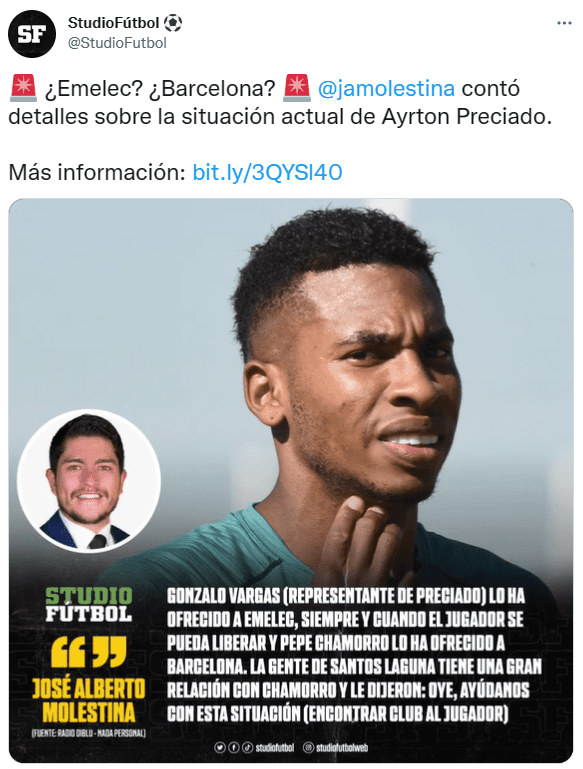Click the Twitter bird icon in footer
Screen dimensions: 583x769
pyautogui.click(x=220, y=747)
